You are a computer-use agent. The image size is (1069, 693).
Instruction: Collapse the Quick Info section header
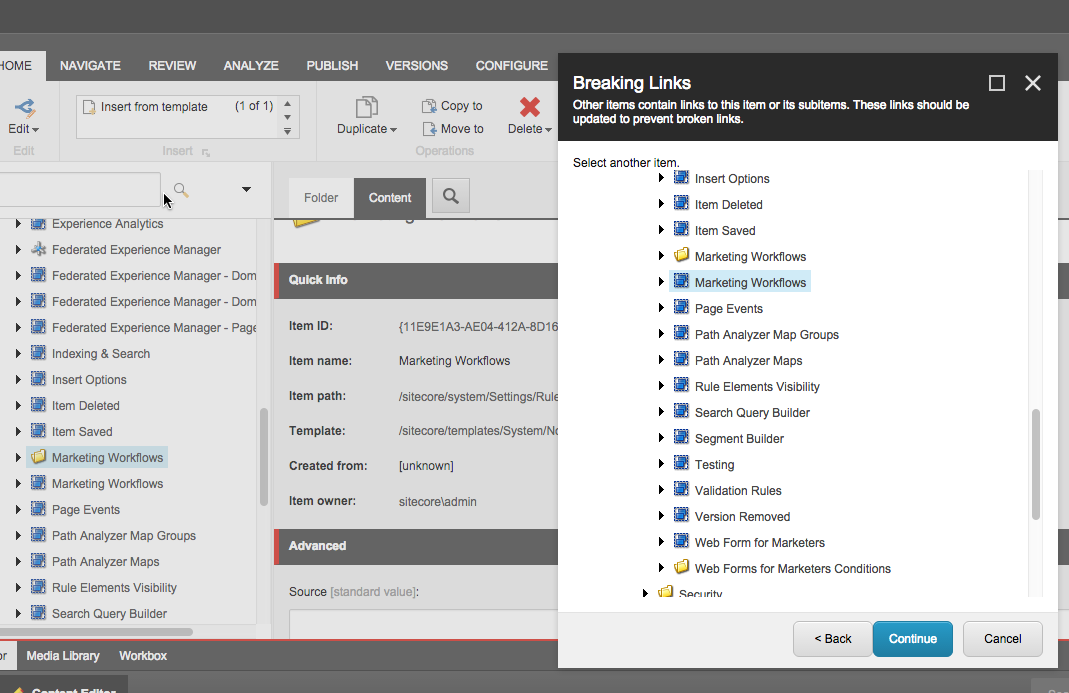coord(417,280)
